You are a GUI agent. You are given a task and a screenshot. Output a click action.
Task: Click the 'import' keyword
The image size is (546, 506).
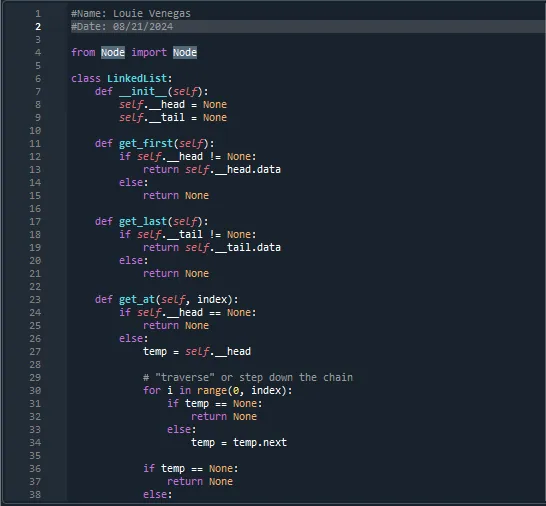149,53
